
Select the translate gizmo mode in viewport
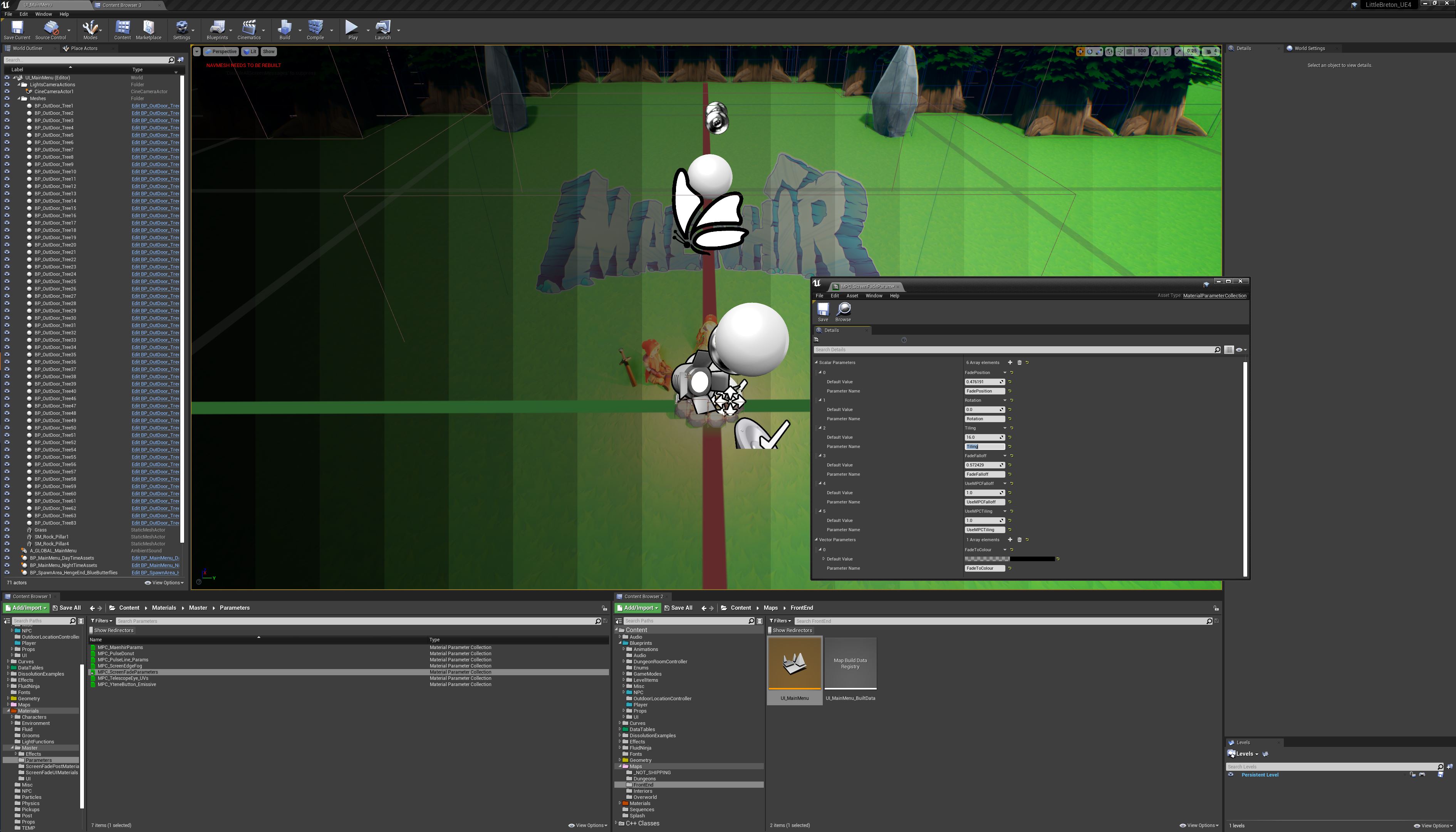point(1080,52)
